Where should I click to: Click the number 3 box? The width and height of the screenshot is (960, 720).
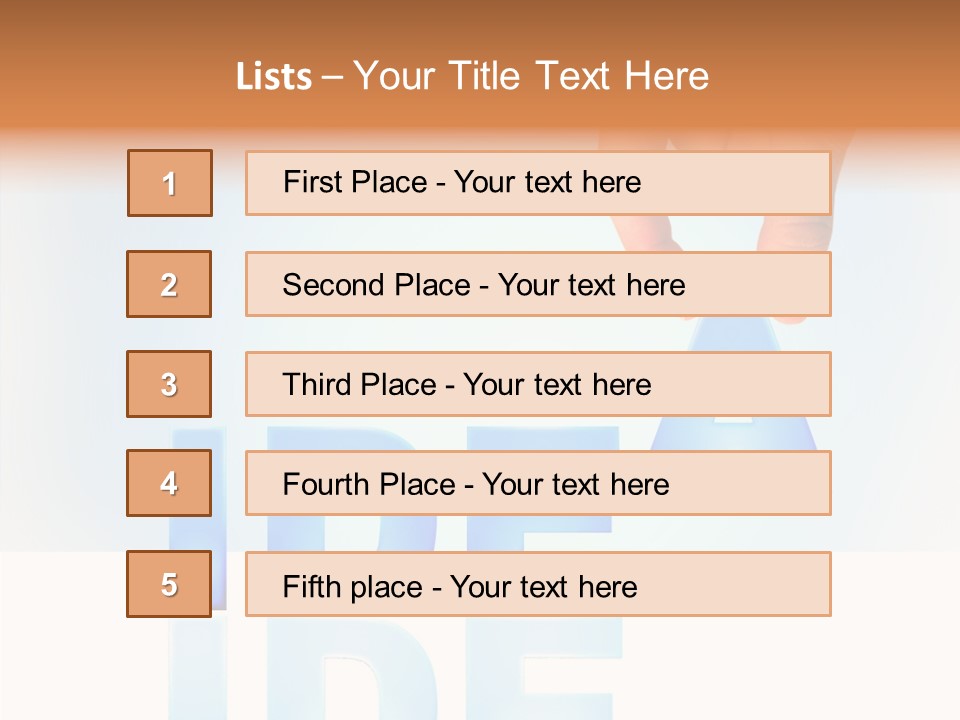pos(169,384)
